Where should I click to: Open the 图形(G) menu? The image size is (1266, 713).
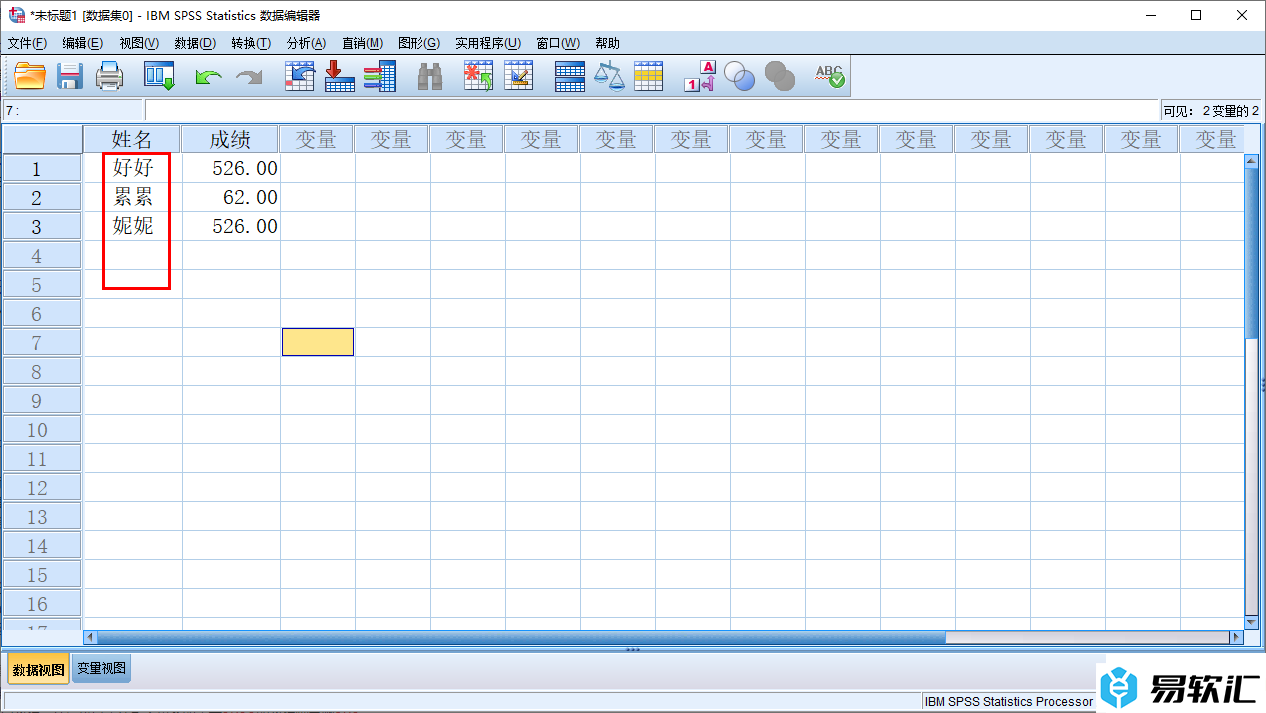point(419,43)
